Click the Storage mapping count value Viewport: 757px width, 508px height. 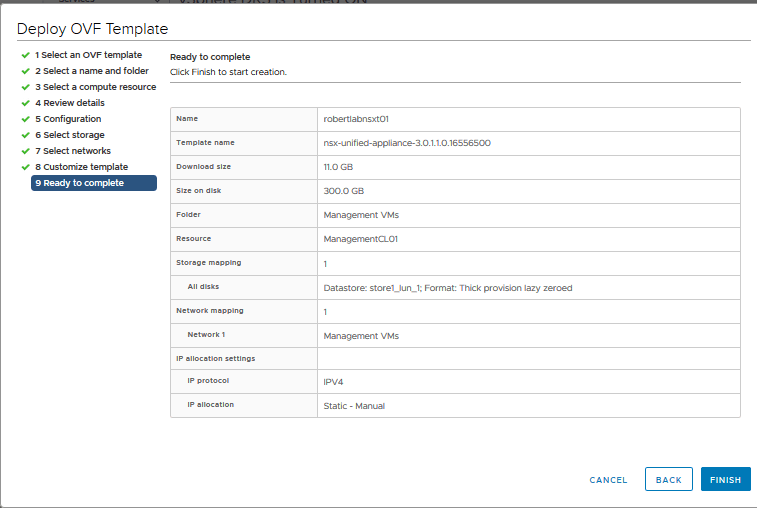coord(325,264)
